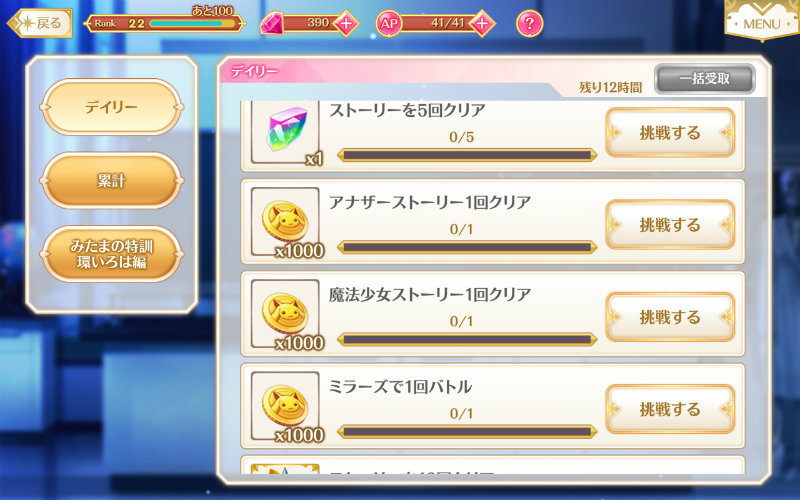Challenge the アナザーストーリー1回クリア mission
The width and height of the screenshot is (800, 500).
coord(670,225)
